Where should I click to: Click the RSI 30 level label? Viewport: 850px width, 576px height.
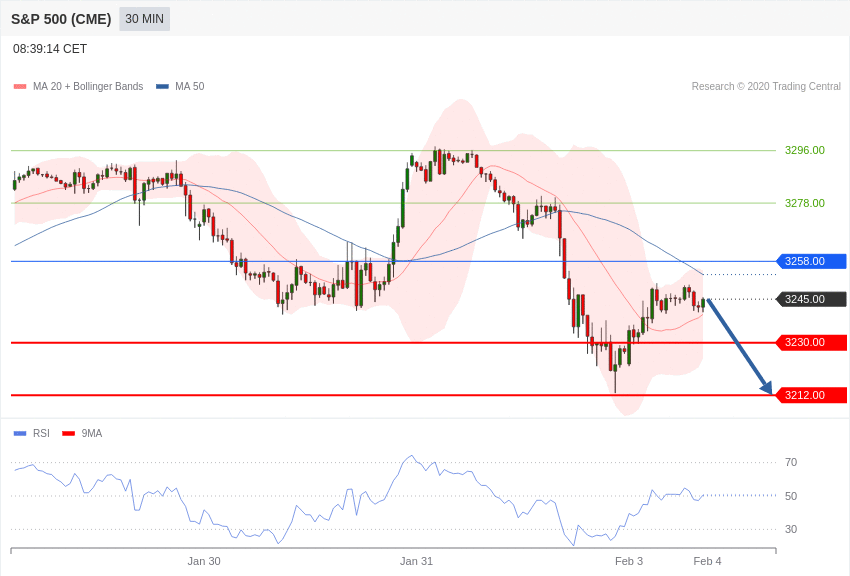791,529
